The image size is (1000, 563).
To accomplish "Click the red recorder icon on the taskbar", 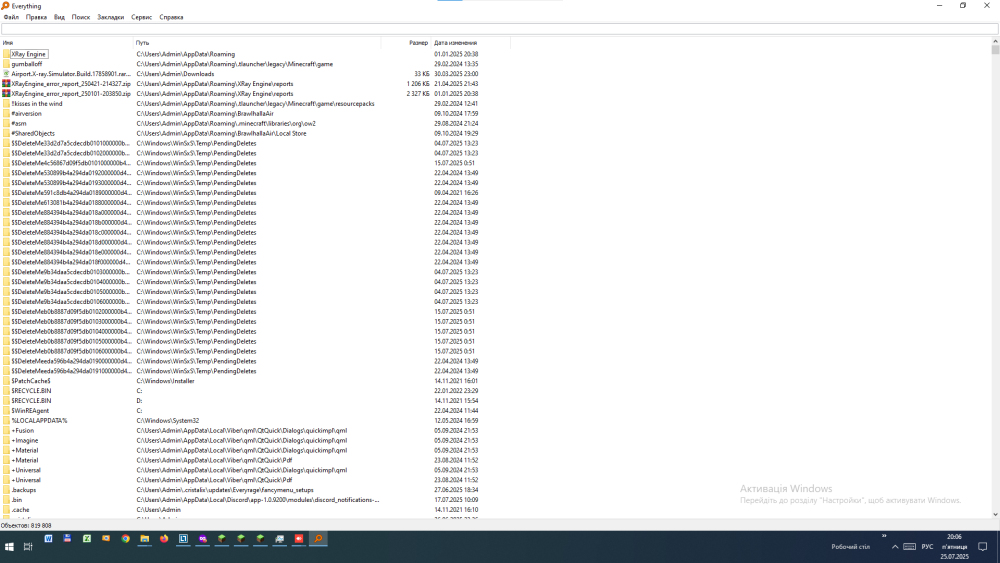I will tap(299, 539).
